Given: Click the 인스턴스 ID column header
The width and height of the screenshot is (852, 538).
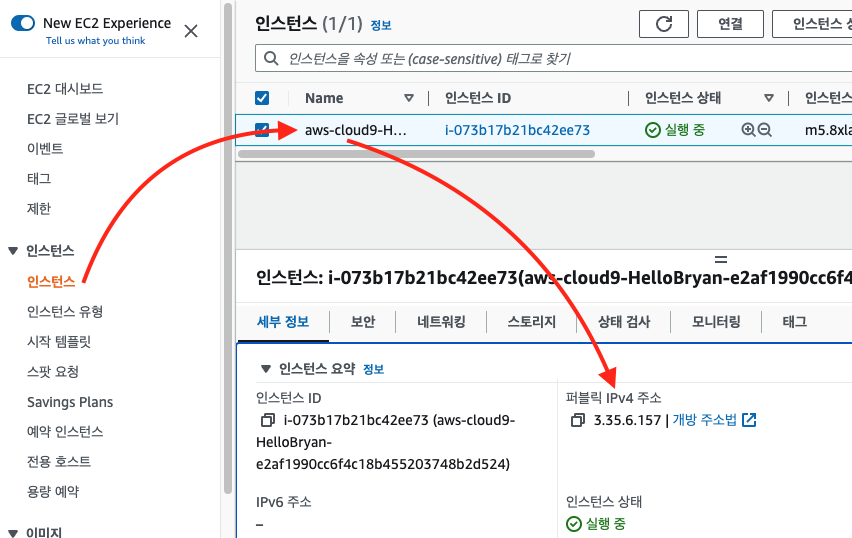Looking at the screenshot, I should (478, 98).
